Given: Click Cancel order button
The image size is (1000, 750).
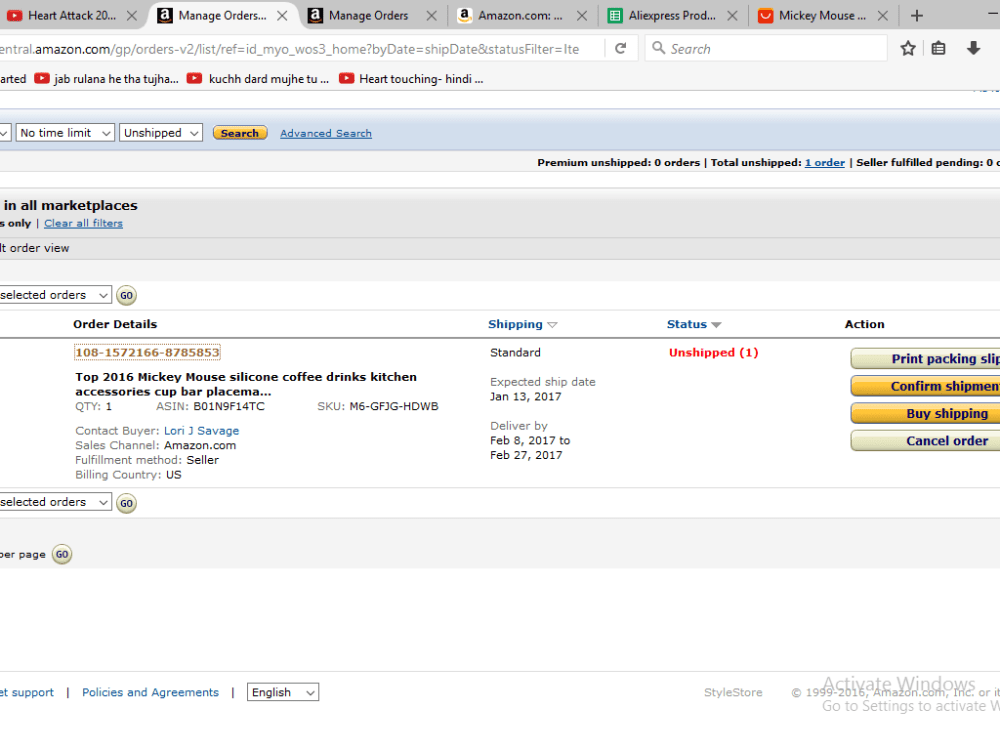Looking at the screenshot, I should pos(925,441).
